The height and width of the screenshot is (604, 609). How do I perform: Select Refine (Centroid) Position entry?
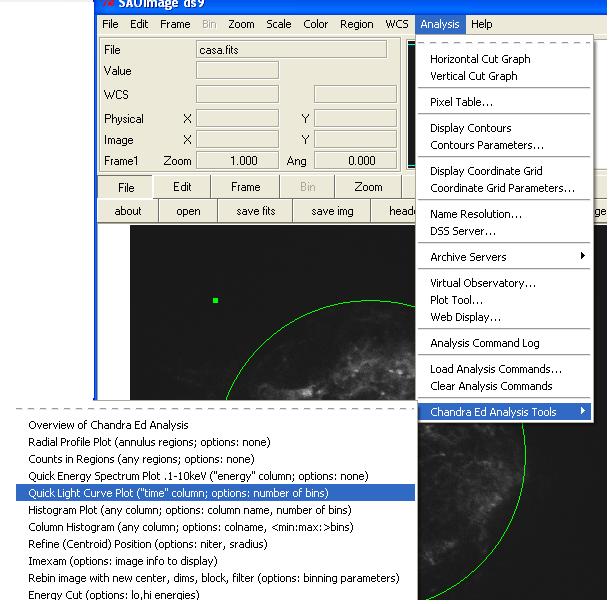click(x=215, y=545)
